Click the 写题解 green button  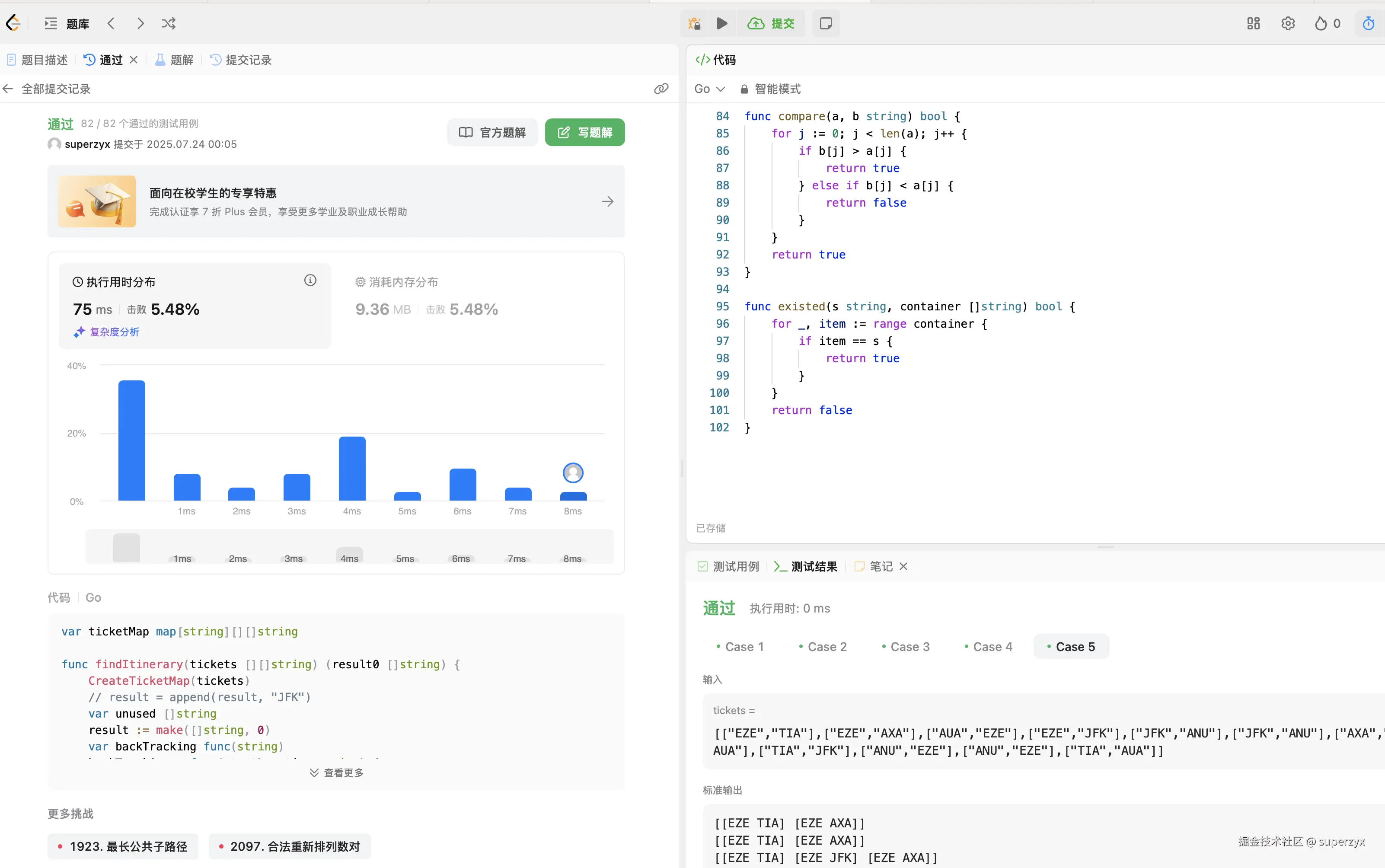[585, 133]
